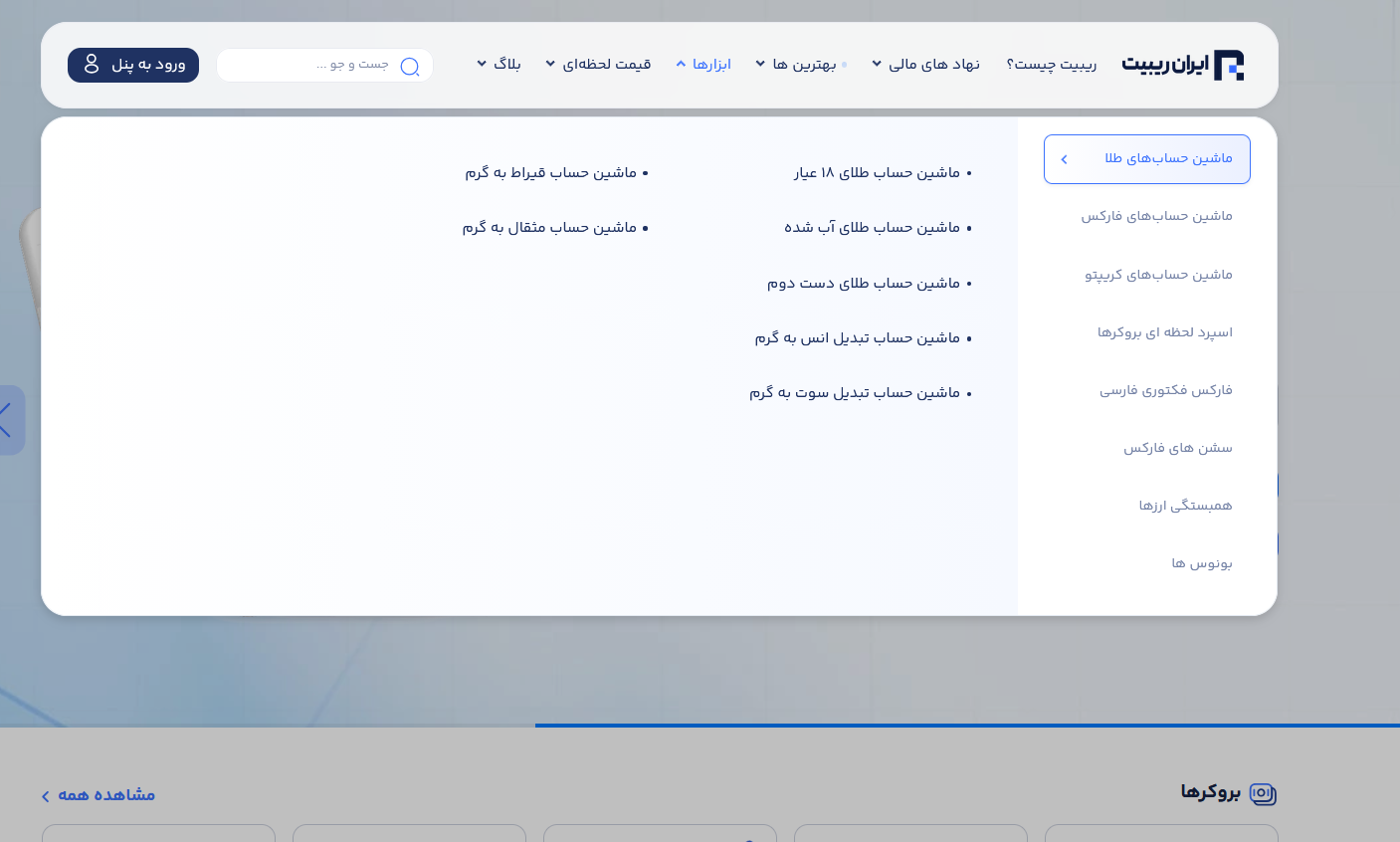Open ماشین حساب طلای آب شده
Screen dimensions: 1400x842
(872, 228)
